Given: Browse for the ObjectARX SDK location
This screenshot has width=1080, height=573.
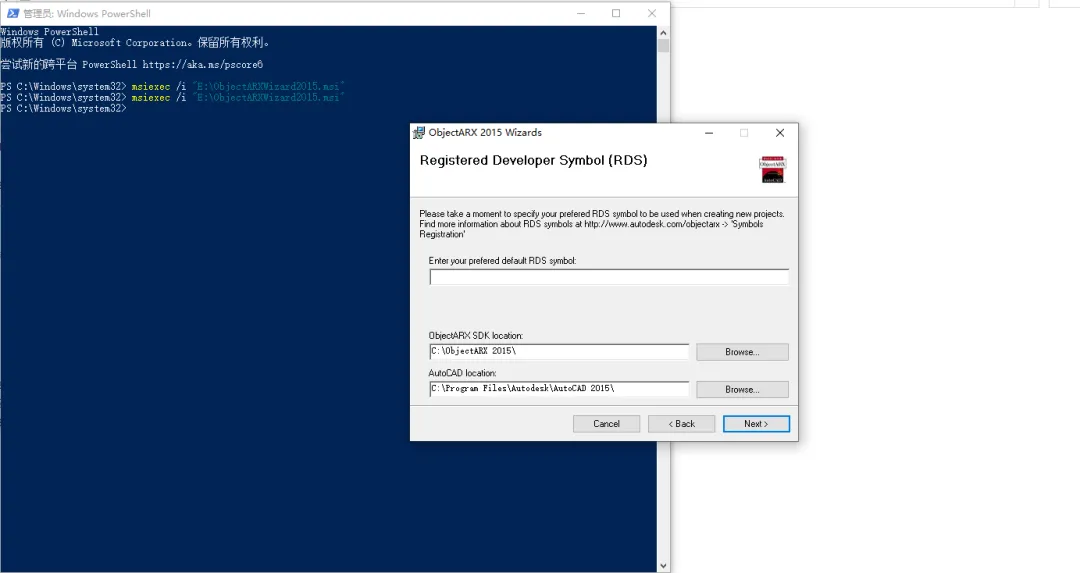Looking at the screenshot, I should [x=742, y=352].
